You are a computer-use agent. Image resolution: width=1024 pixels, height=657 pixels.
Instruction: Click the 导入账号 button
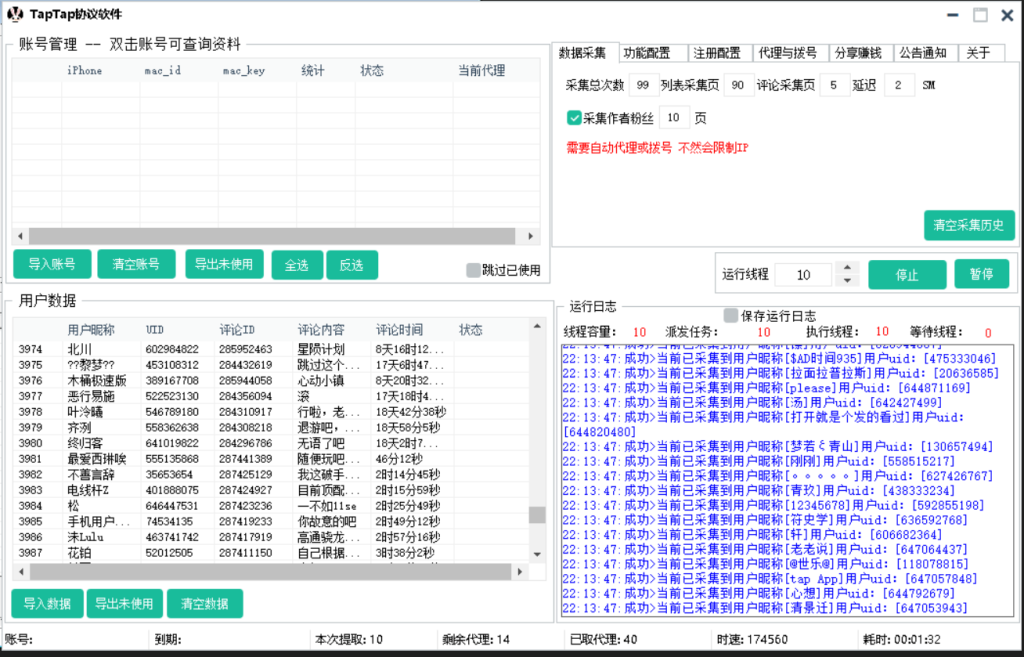[50, 265]
